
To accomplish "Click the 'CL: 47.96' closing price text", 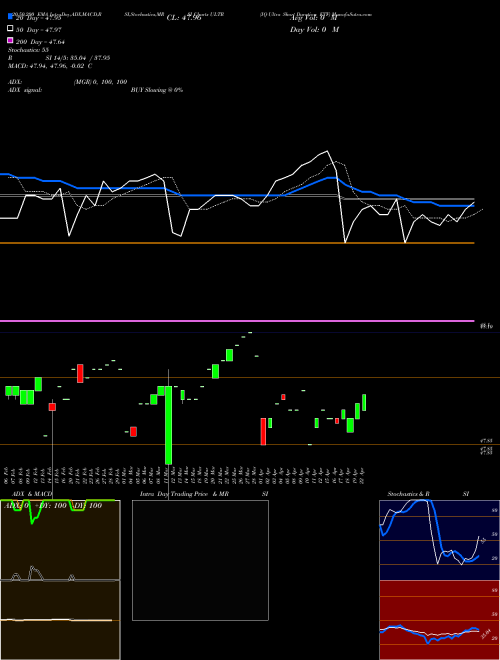I will point(184,18).
